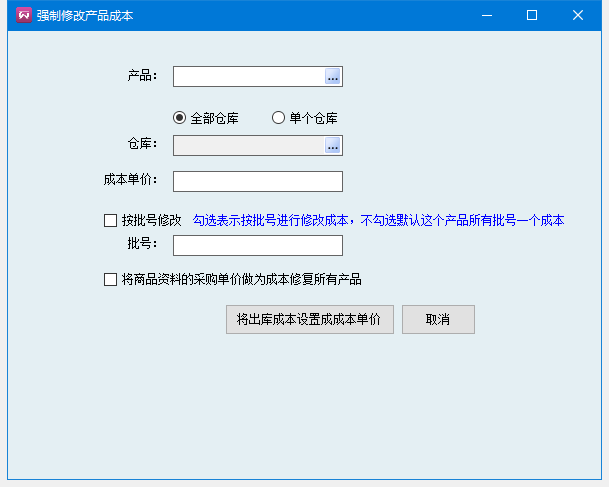The width and height of the screenshot is (609, 487).
Task: Check 将商品资料的采购单价做为成本修复所有产品 option
Action: (111, 280)
